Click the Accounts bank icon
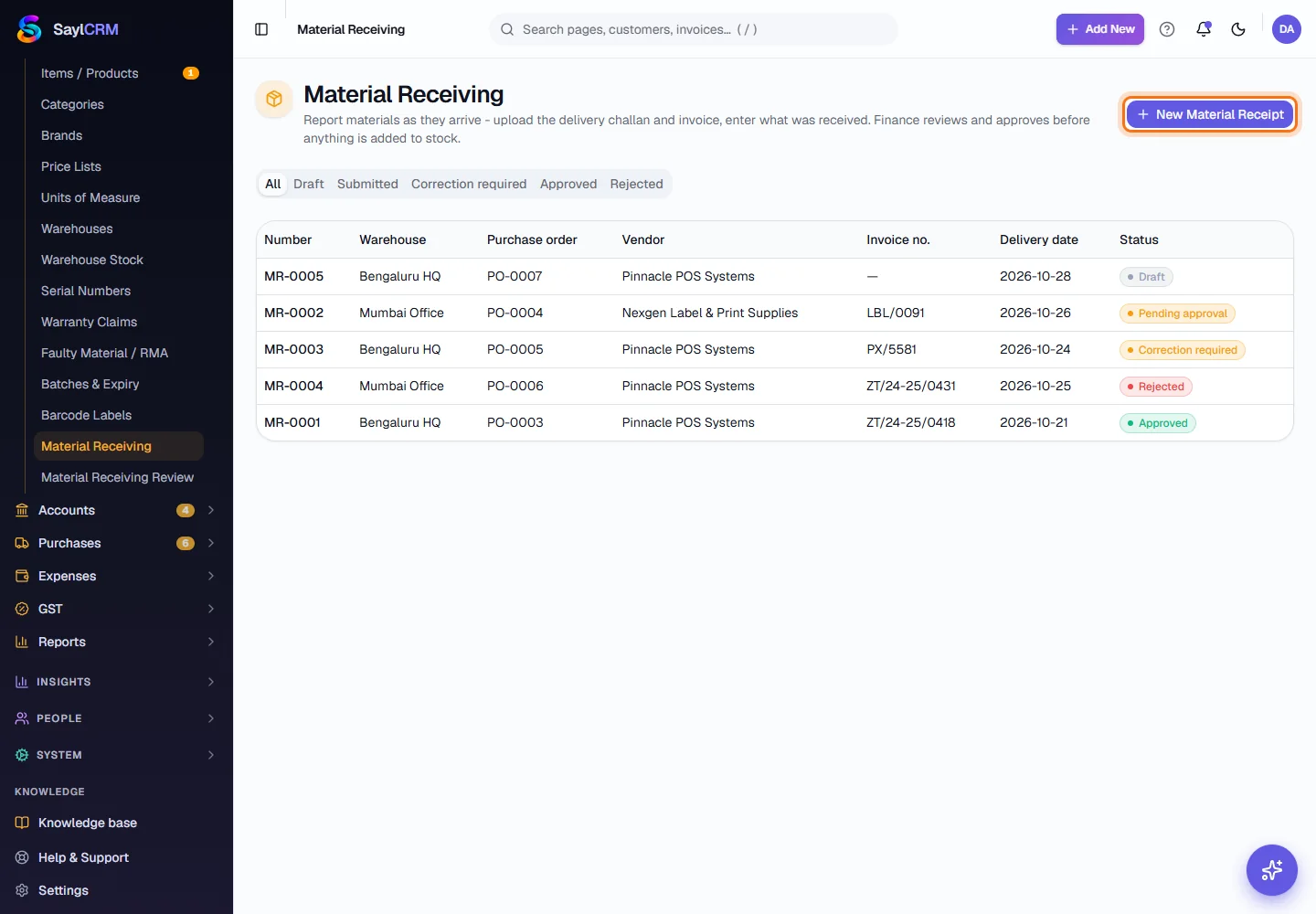 [x=22, y=510]
